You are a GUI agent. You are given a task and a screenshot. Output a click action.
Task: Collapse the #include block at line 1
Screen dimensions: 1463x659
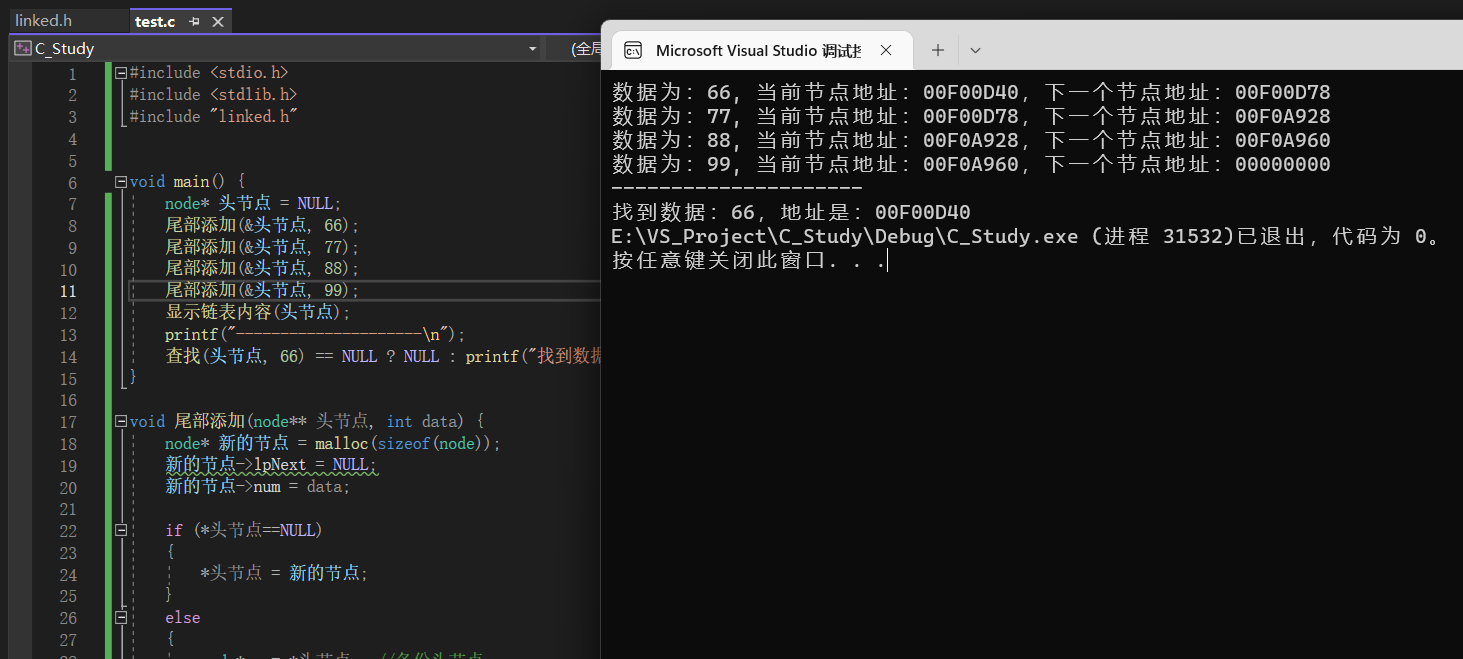(x=121, y=73)
